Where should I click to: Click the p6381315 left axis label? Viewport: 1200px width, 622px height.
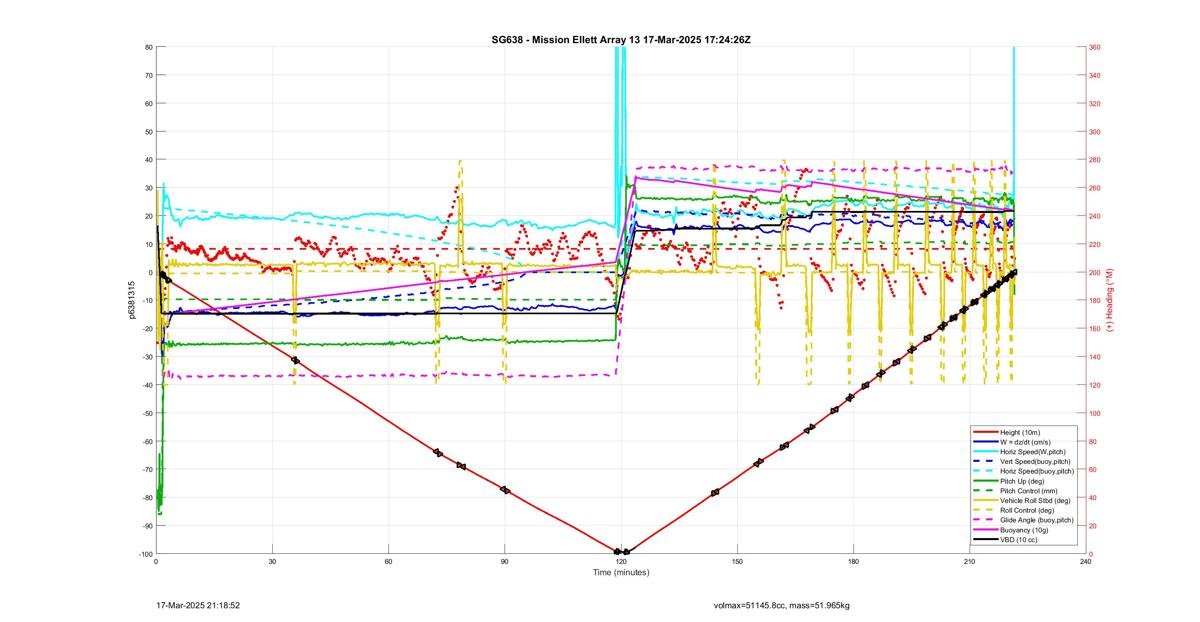pos(131,300)
